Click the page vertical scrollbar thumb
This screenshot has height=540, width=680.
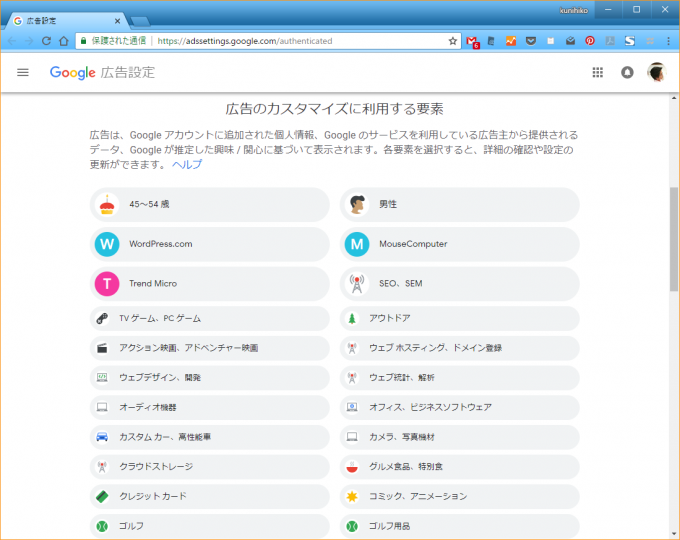click(x=673, y=239)
